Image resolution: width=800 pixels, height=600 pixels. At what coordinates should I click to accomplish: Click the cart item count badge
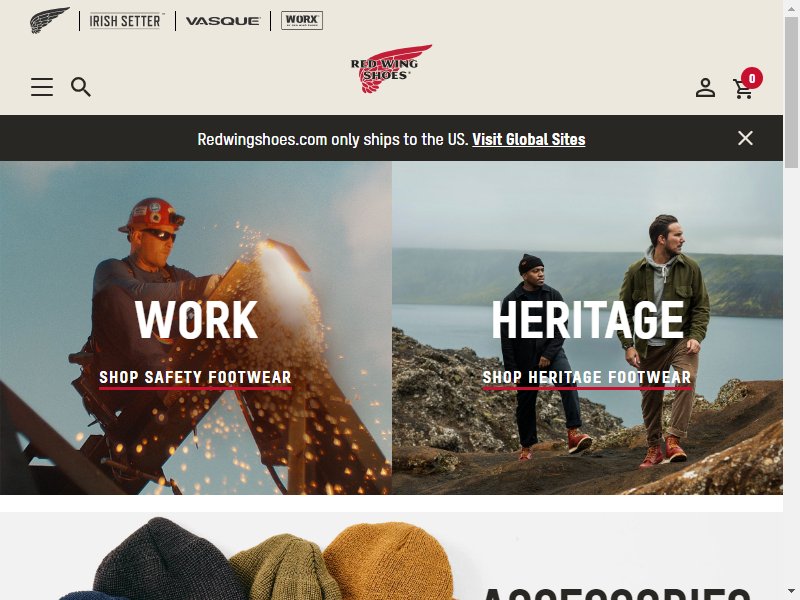[752, 78]
